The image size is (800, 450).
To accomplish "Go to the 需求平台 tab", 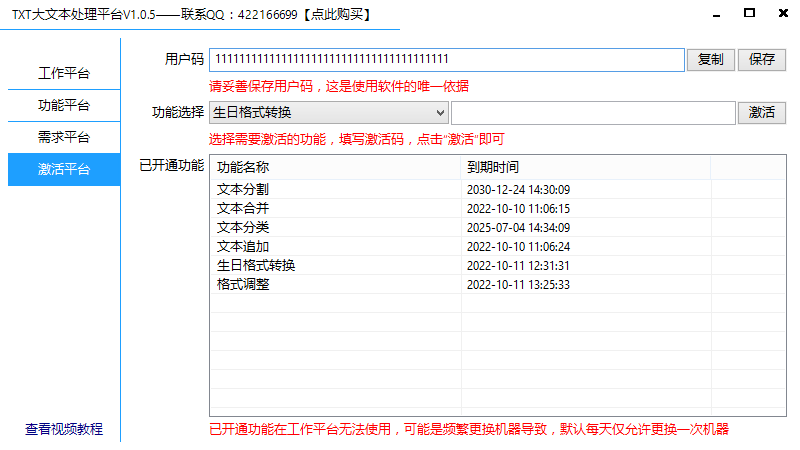I will tap(64, 137).
